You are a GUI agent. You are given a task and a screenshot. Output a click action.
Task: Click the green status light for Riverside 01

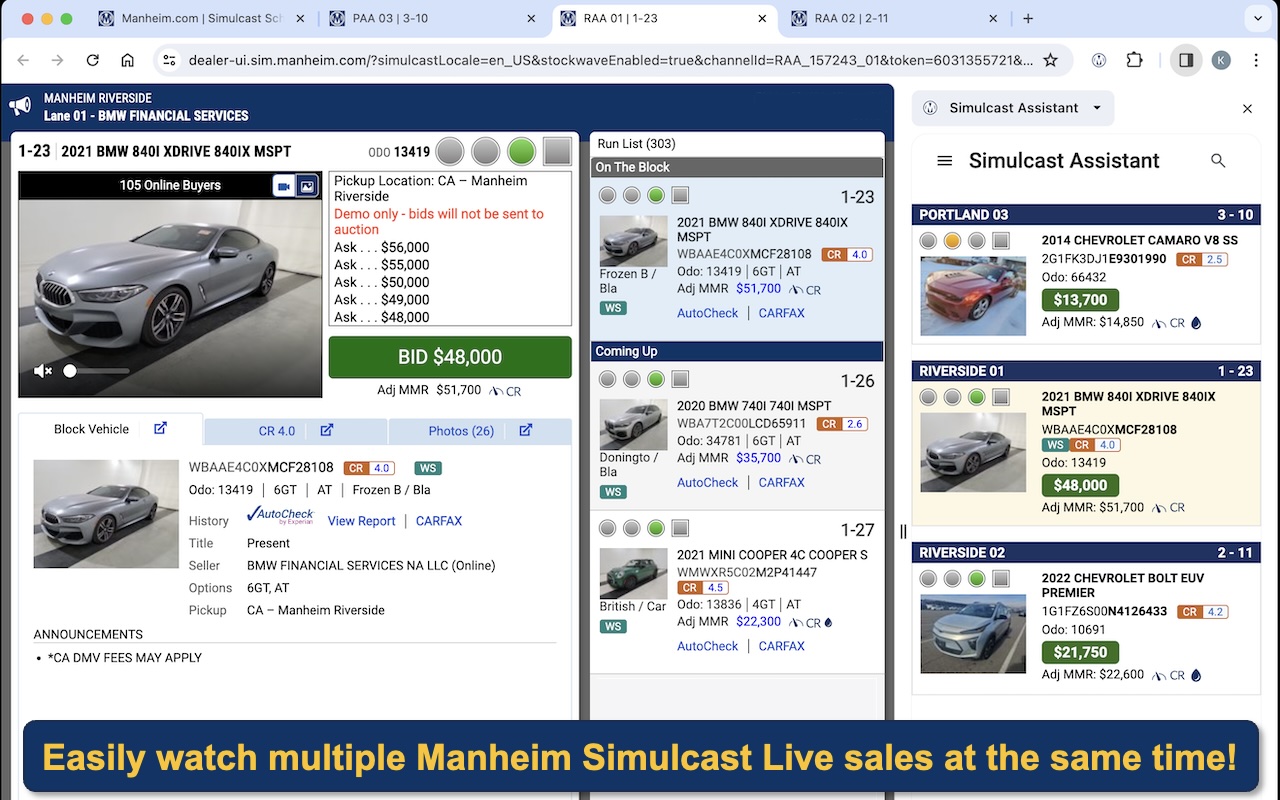[975, 396]
